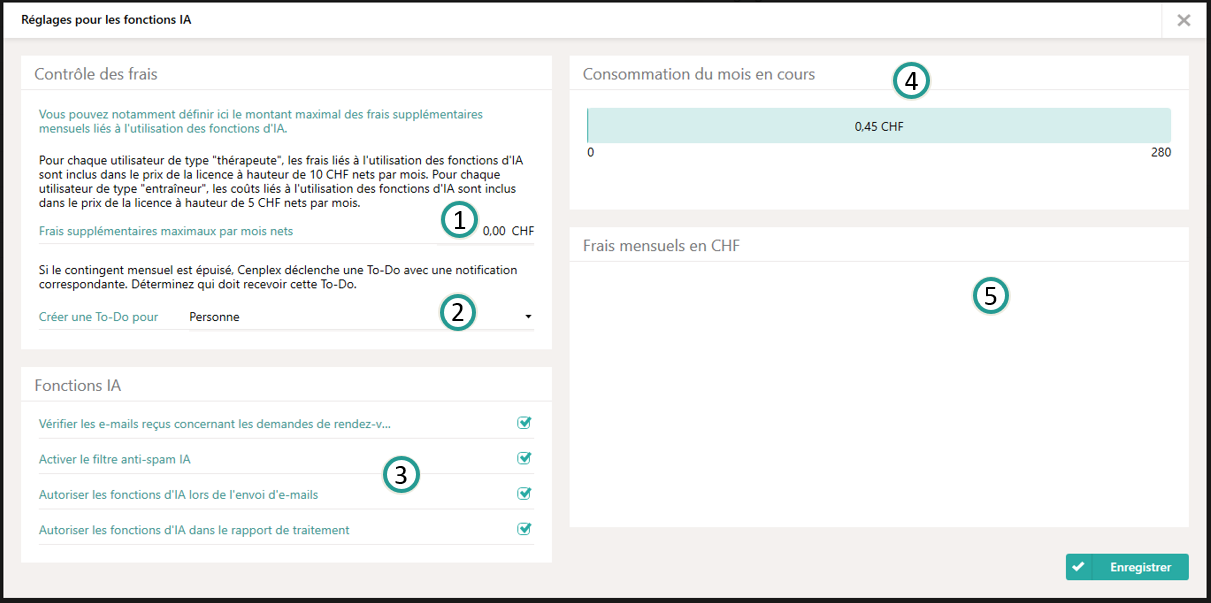1211x603 pixels.
Task: Click the Personne value in the To-Do selector
Action: (215, 317)
